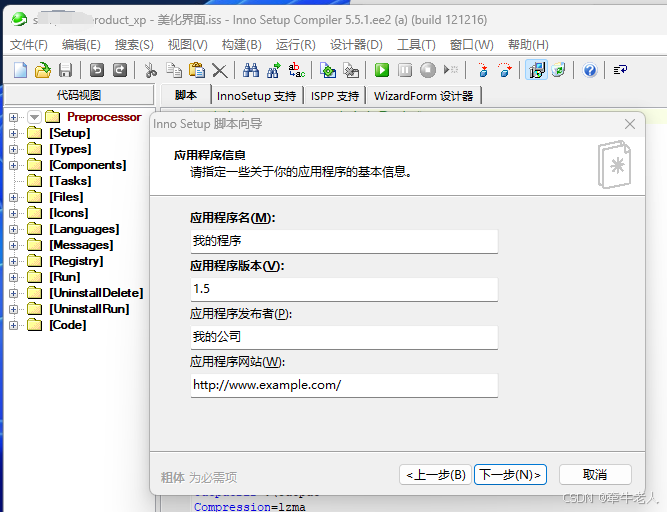Image resolution: width=667 pixels, height=512 pixels.
Task: Click the Redo toolbar icon
Action: pos(120,70)
